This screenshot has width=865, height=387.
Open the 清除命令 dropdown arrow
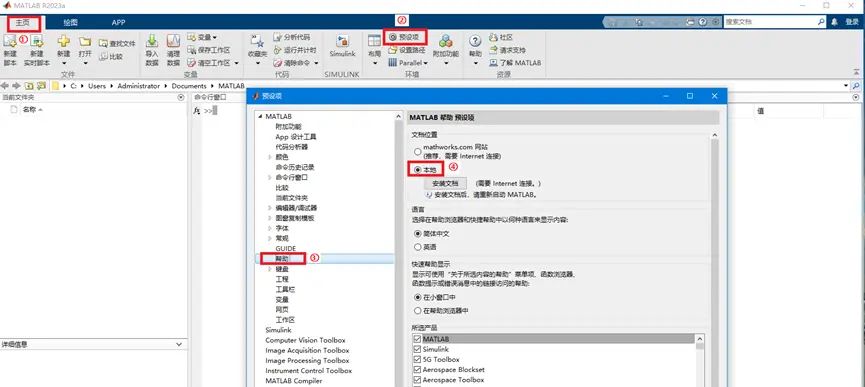pos(317,63)
